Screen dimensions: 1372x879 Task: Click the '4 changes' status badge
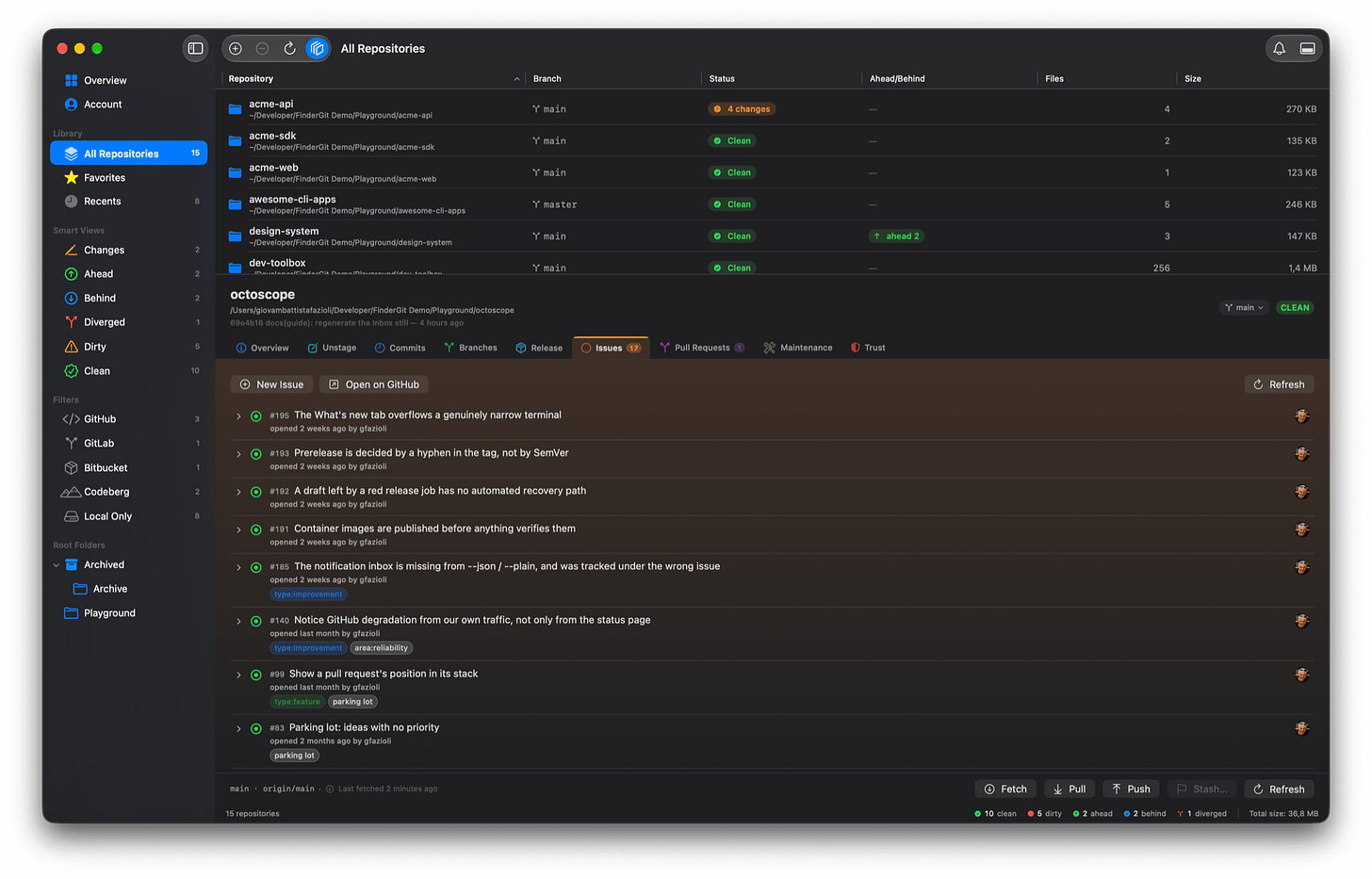pyautogui.click(x=743, y=109)
